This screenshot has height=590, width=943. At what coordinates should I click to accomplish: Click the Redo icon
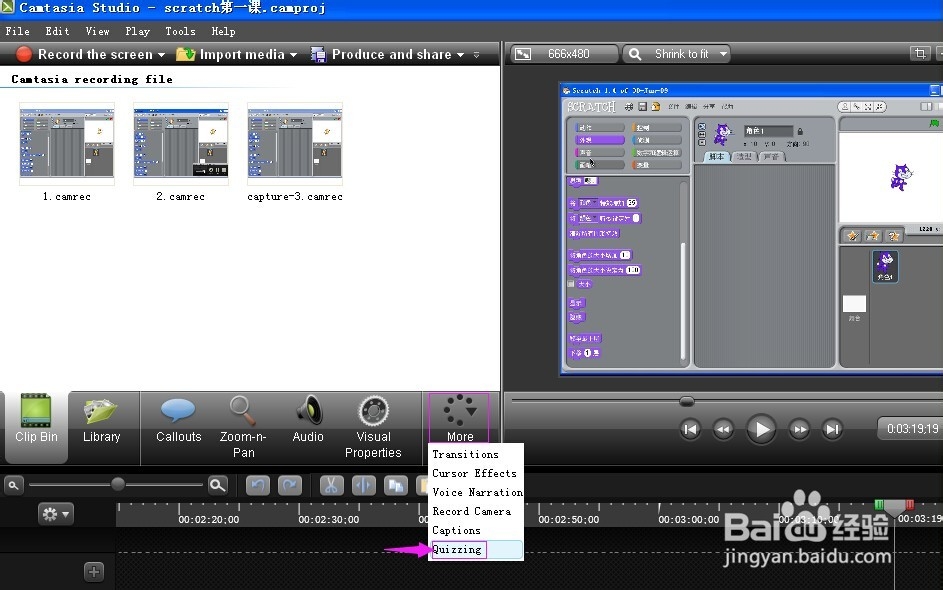click(x=290, y=485)
